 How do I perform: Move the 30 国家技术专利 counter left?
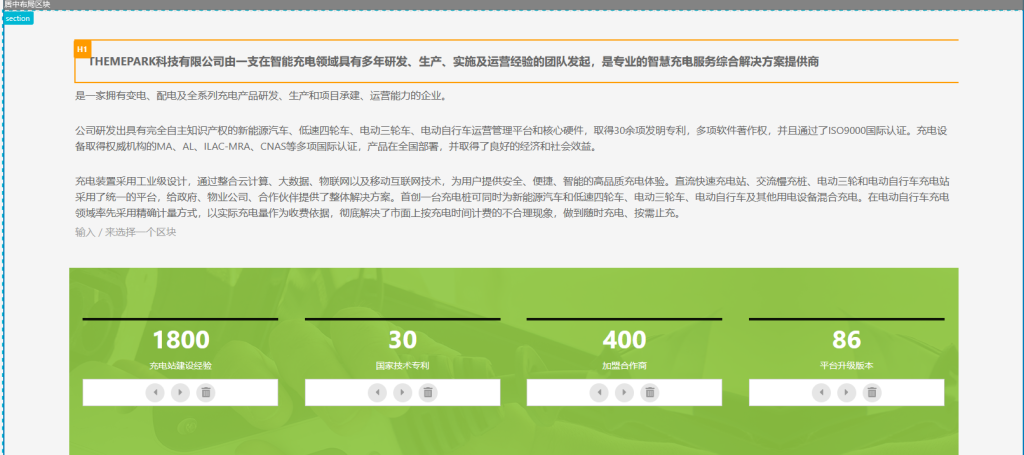tap(377, 392)
